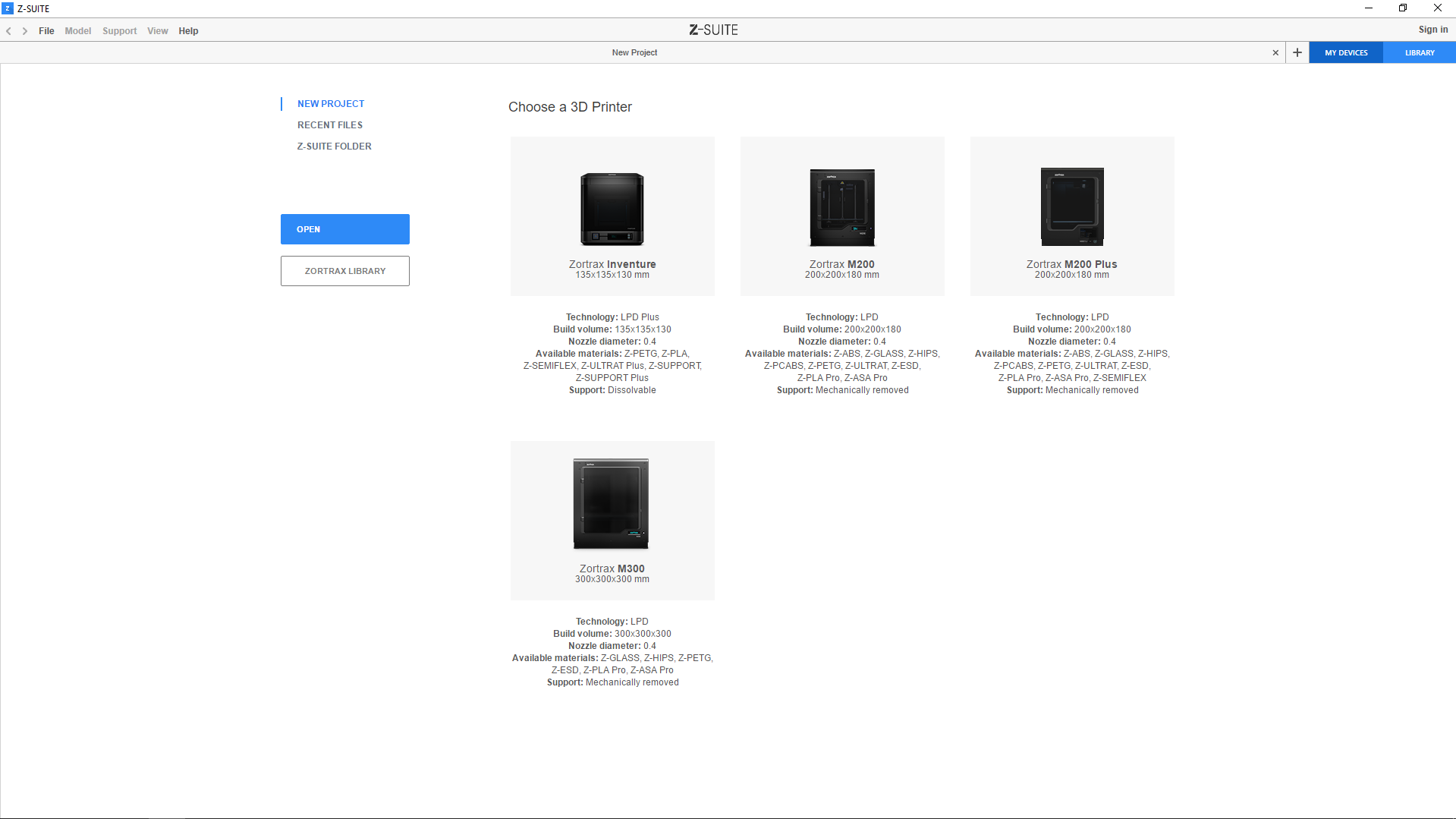
Task: Open the File menu
Action: pos(46,31)
